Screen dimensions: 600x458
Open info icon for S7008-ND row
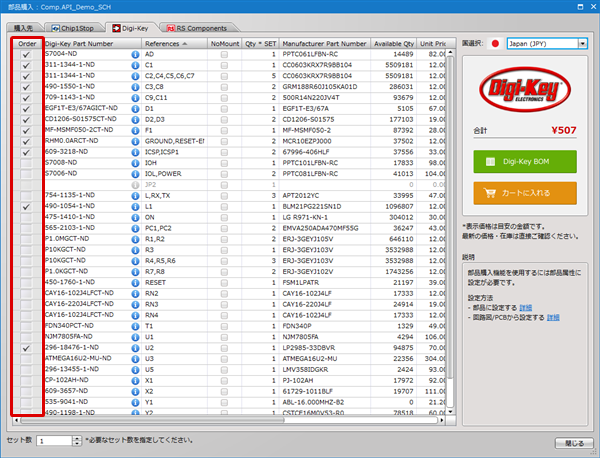pyautogui.click(x=135, y=163)
